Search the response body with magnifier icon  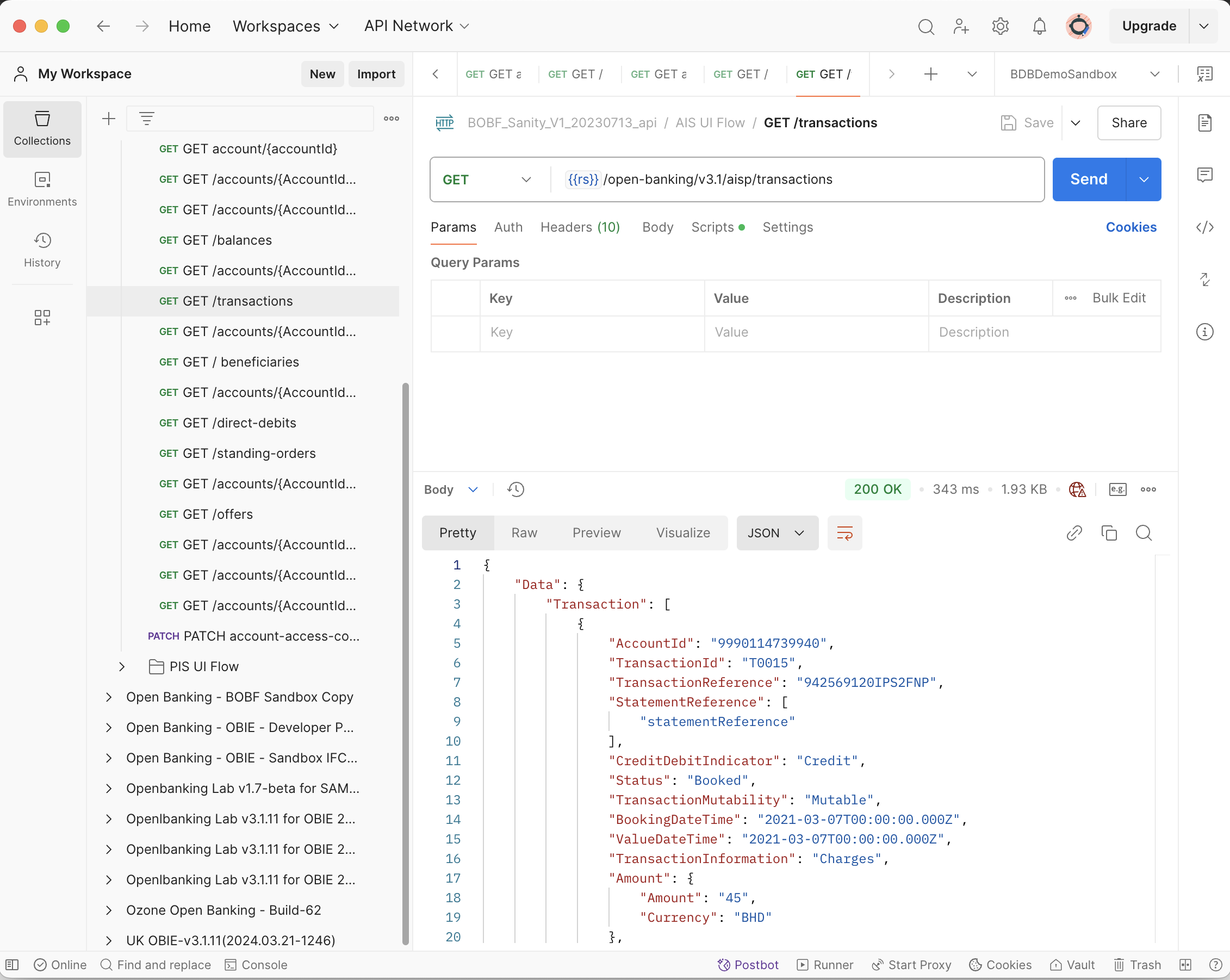coord(1144,533)
